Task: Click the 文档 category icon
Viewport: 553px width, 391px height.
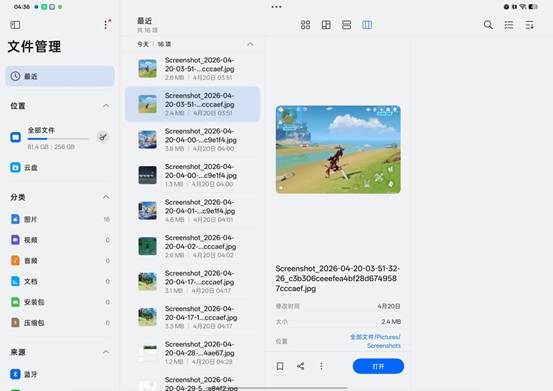Action: click(15, 281)
